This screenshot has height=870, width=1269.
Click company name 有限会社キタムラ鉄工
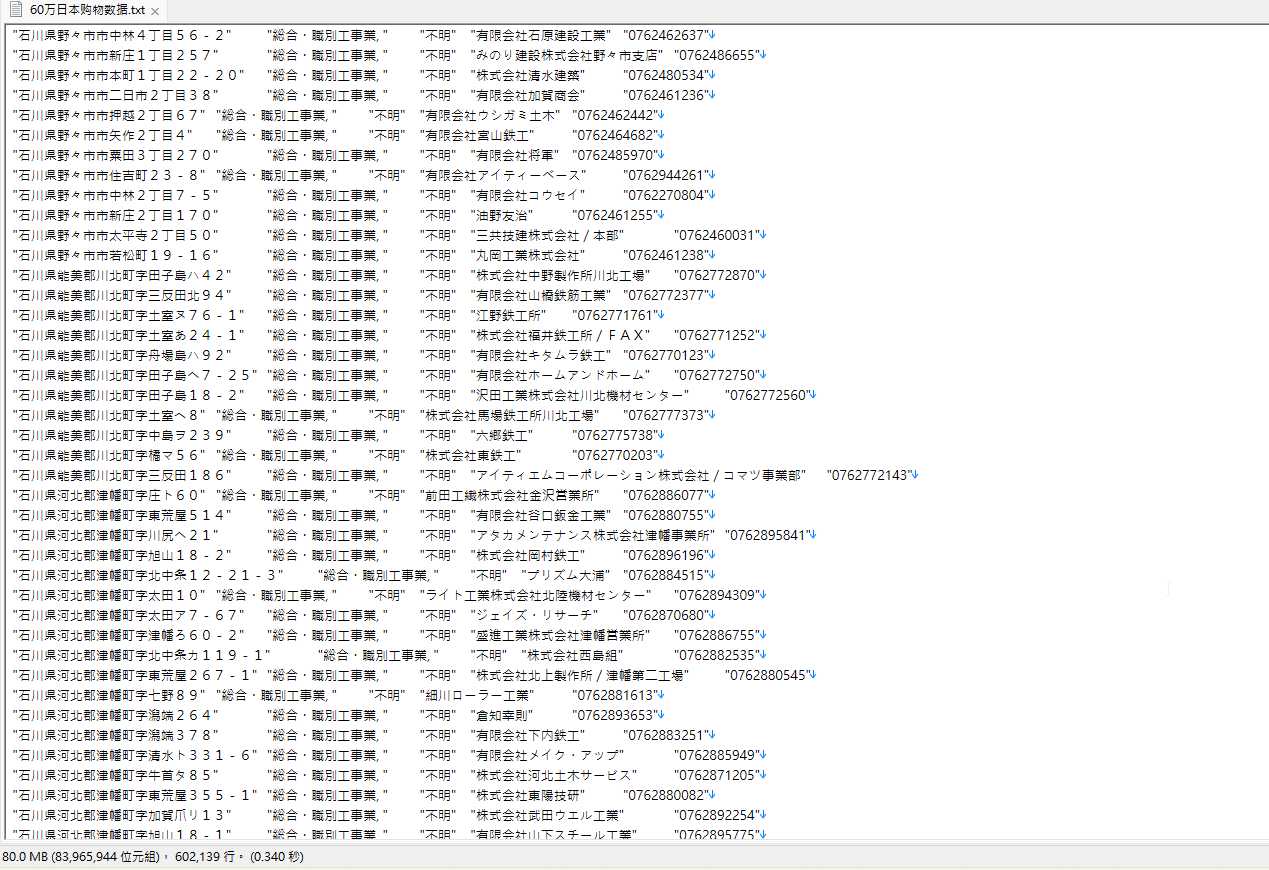point(542,355)
